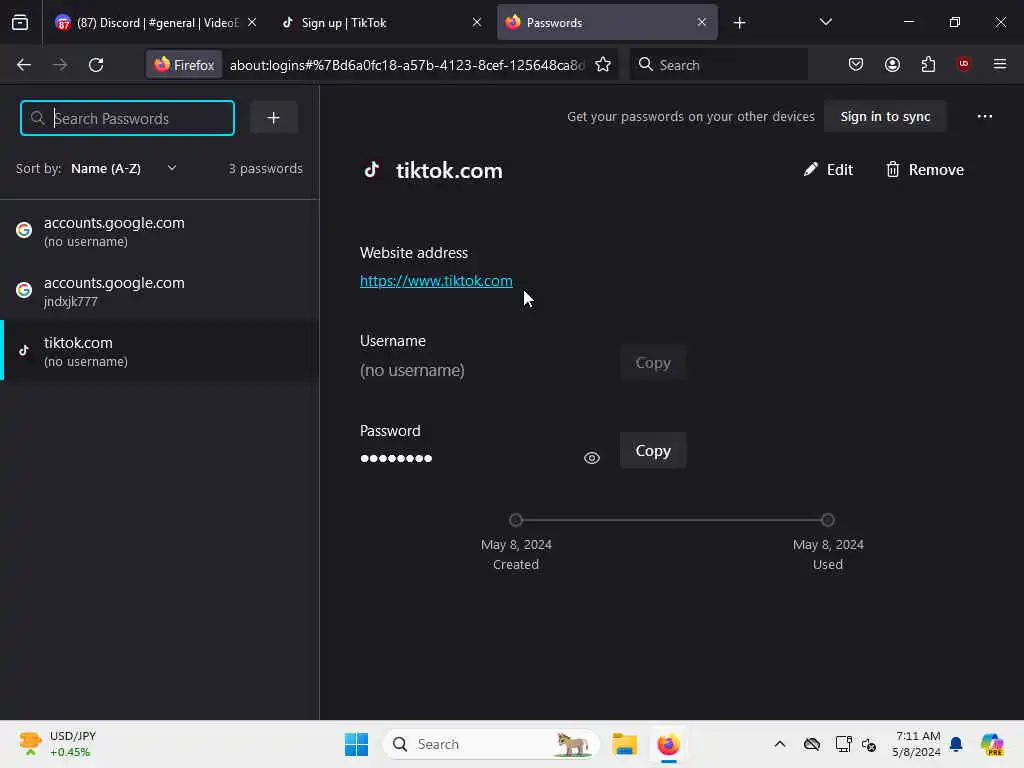Select the Passwords tab
Image resolution: width=1024 pixels, height=768 pixels.
[x=607, y=22]
